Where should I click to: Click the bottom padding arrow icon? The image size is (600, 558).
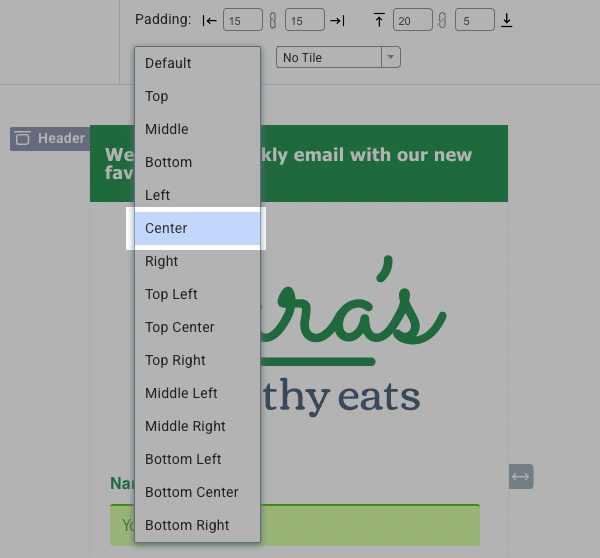(507, 20)
